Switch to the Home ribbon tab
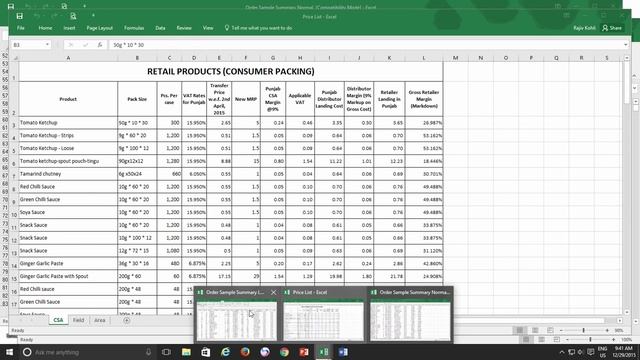 pyautogui.click(x=45, y=28)
